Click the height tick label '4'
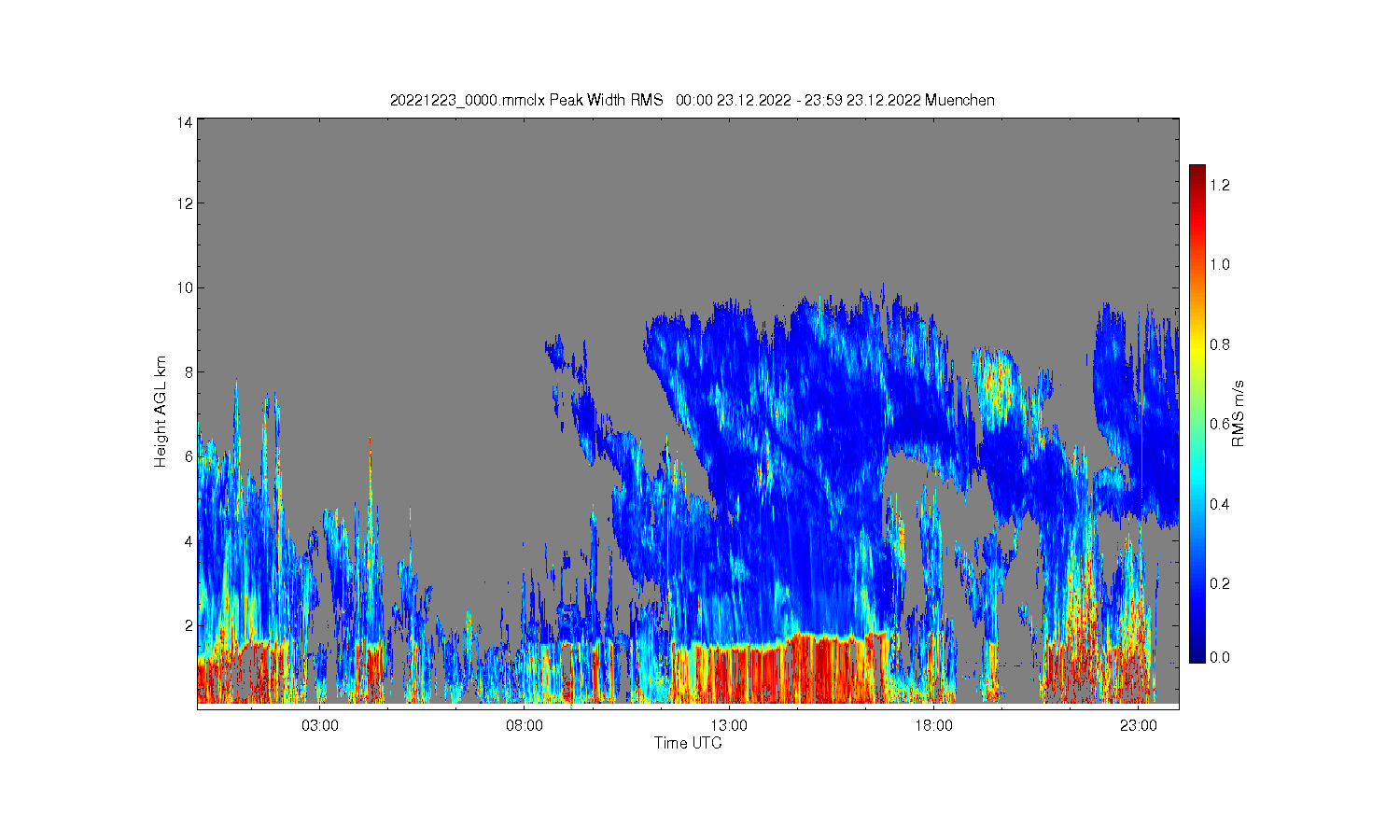This screenshot has width=1400, height=840. (x=189, y=540)
